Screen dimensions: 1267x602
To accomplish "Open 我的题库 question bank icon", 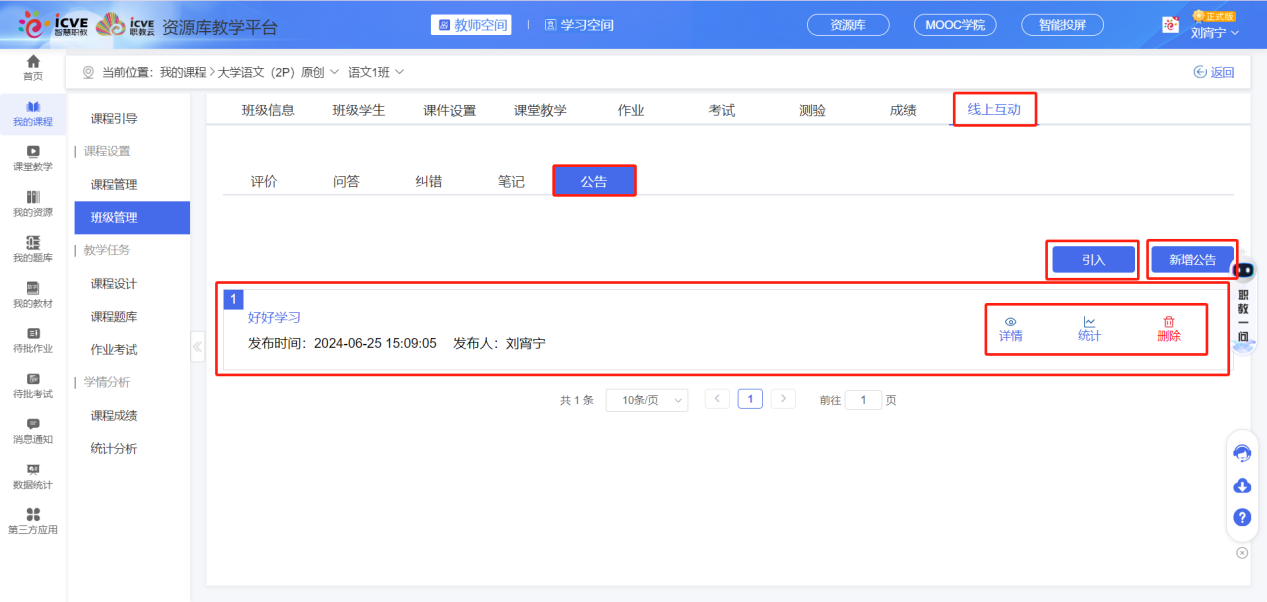I will [33, 247].
